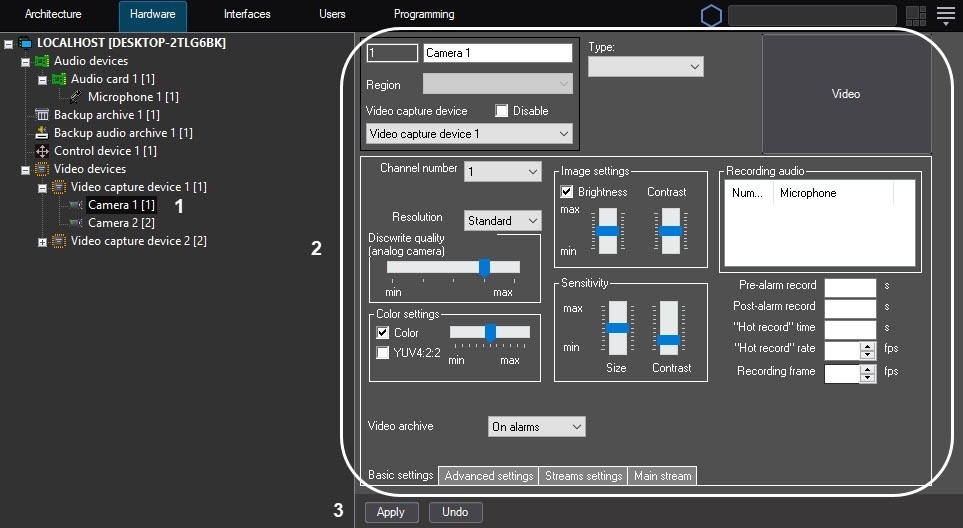The width and height of the screenshot is (963, 528).
Task: Click the Control device 1 icon
Action: pyautogui.click(x=42, y=151)
